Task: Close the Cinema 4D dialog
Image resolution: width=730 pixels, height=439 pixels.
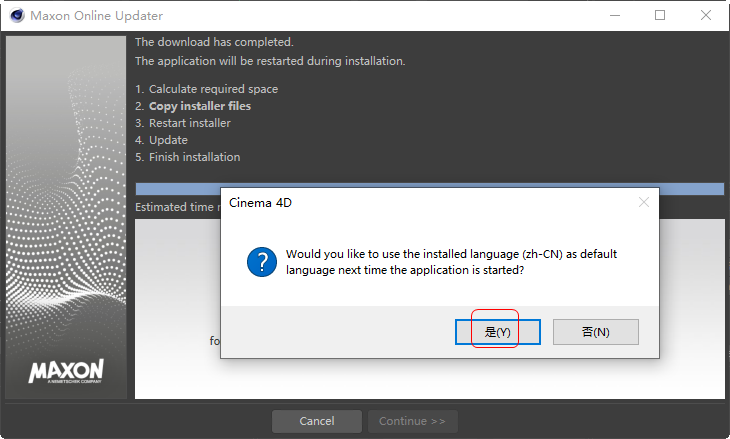Action: 643,202
